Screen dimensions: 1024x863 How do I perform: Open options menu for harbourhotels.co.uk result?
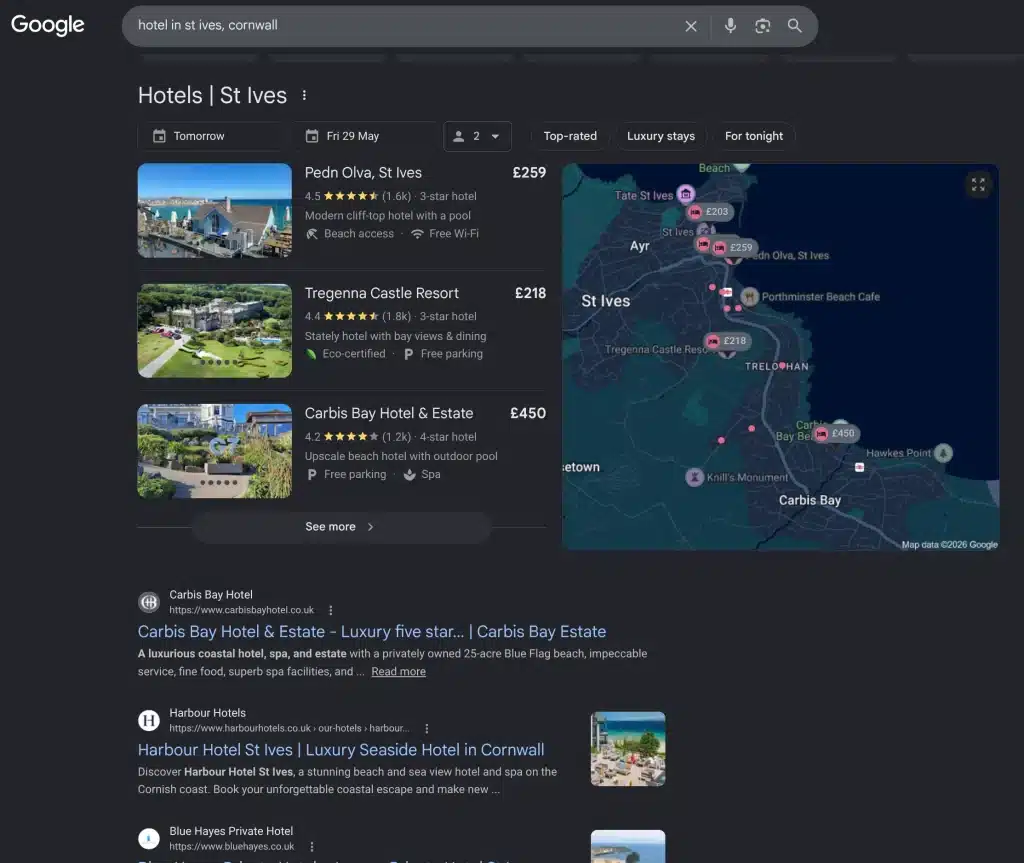point(426,728)
